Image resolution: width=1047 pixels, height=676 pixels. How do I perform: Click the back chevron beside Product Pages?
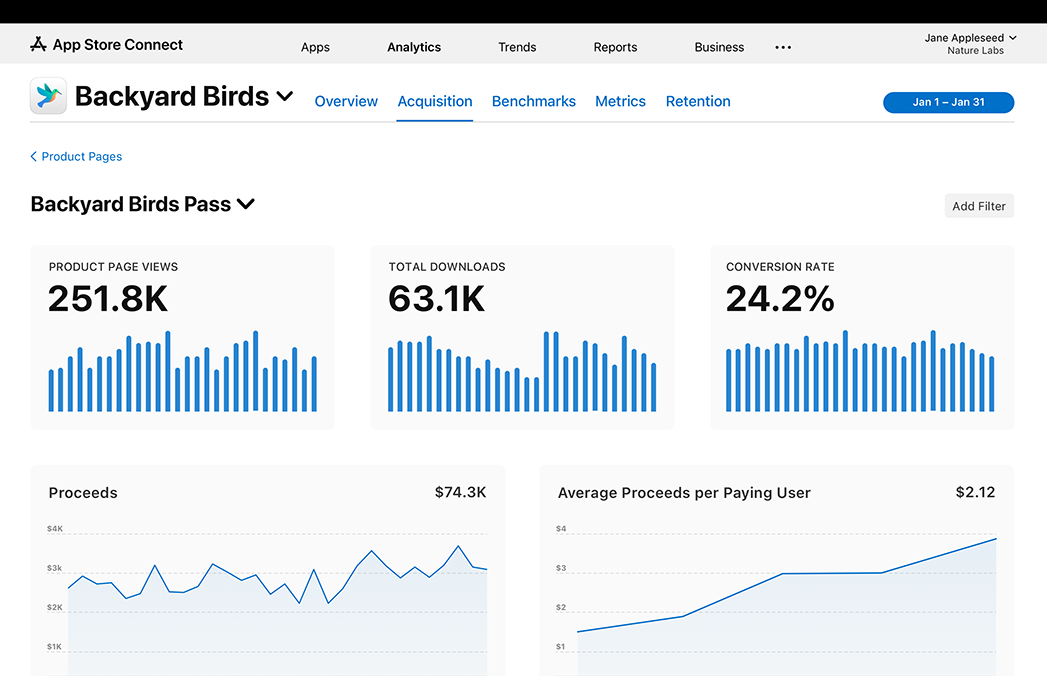point(34,157)
